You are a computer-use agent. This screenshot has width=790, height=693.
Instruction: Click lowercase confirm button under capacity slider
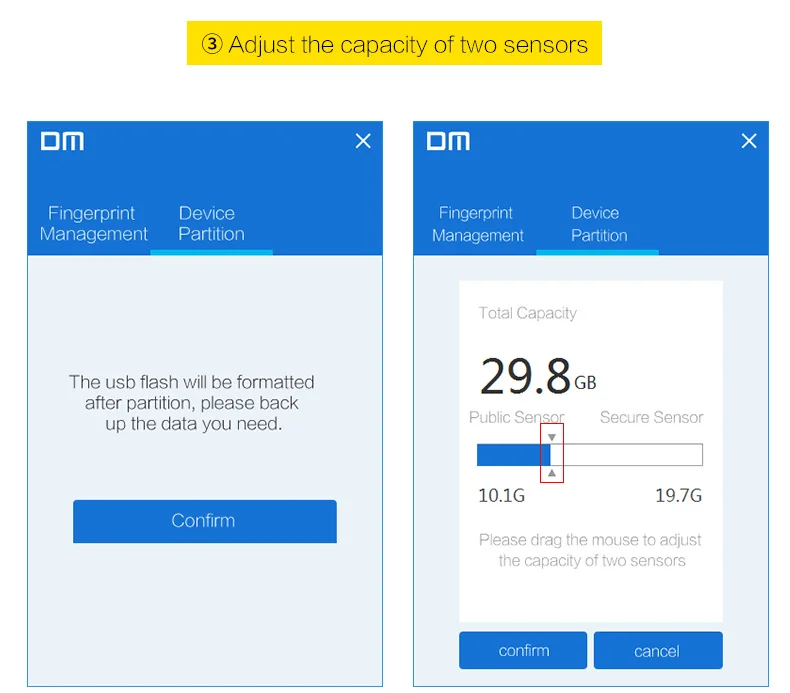[x=523, y=651]
